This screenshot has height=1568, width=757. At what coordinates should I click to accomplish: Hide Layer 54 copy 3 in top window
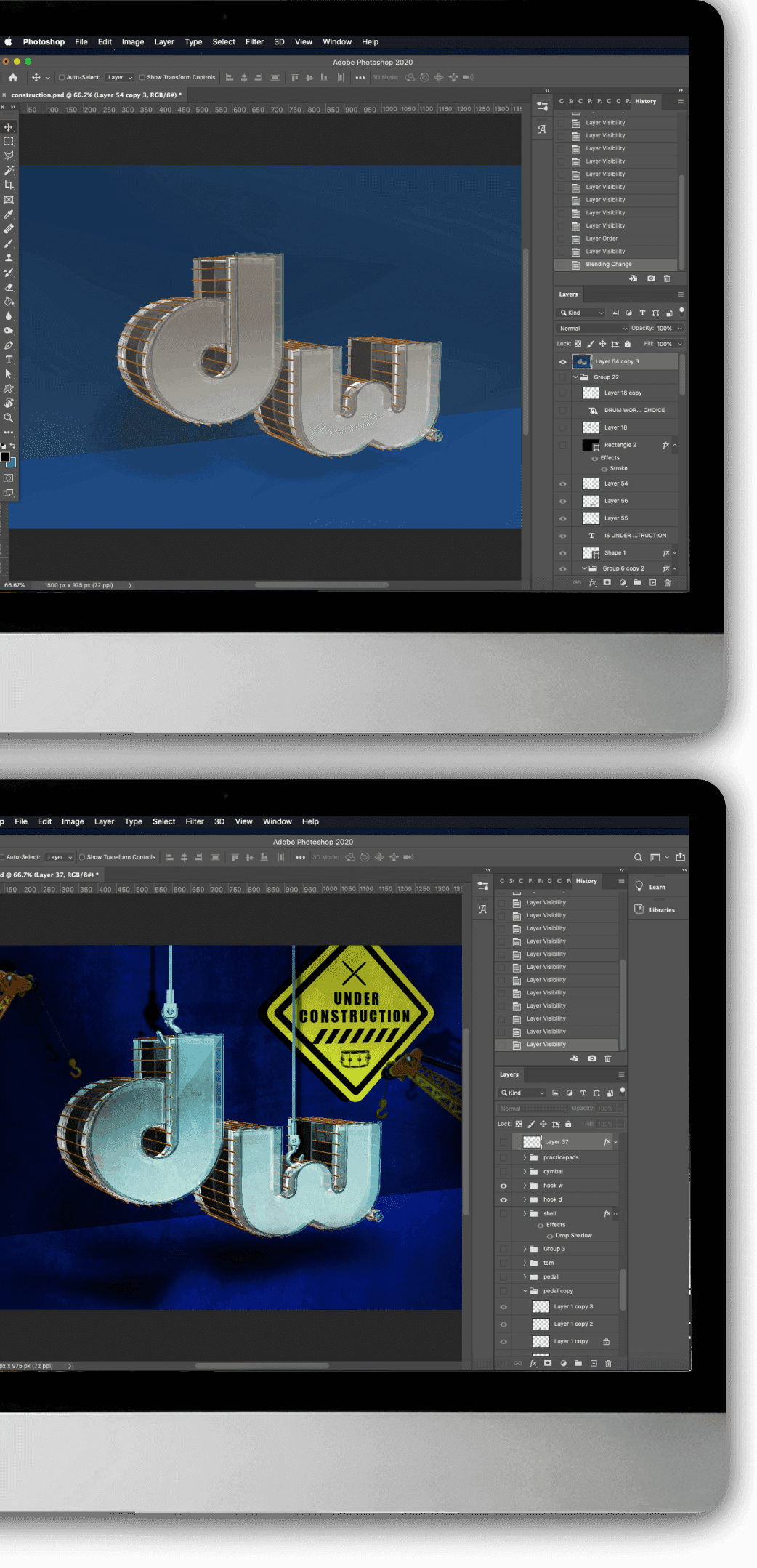point(562,361)
